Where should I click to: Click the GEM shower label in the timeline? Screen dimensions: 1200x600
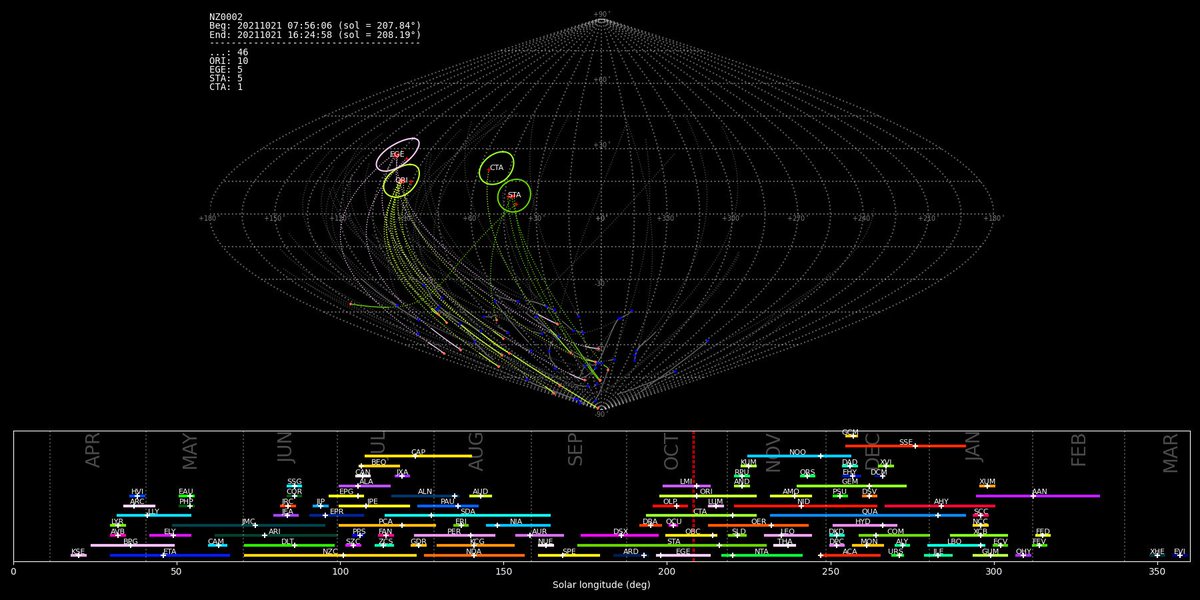click(850, 481)
